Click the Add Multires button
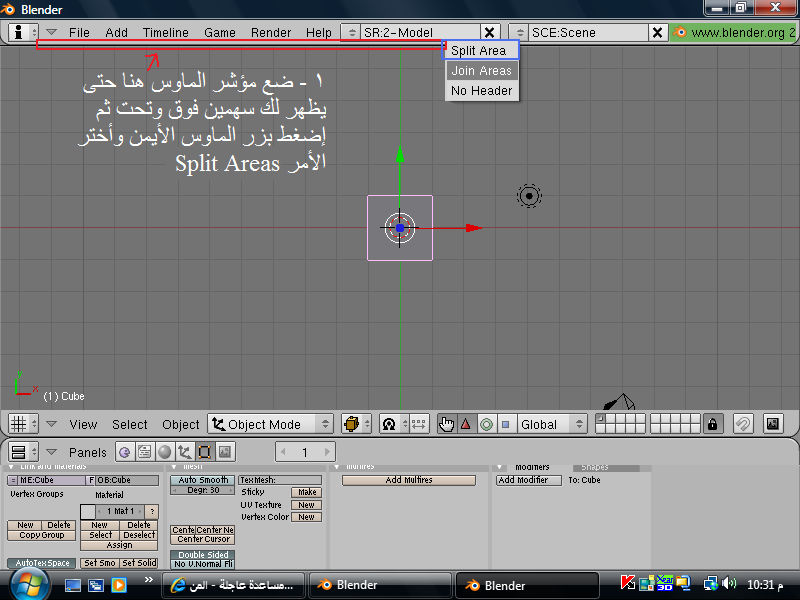Image resolution: width=800 pixels, height=600 pixels. pyautogui.click(x=409, y=480)
